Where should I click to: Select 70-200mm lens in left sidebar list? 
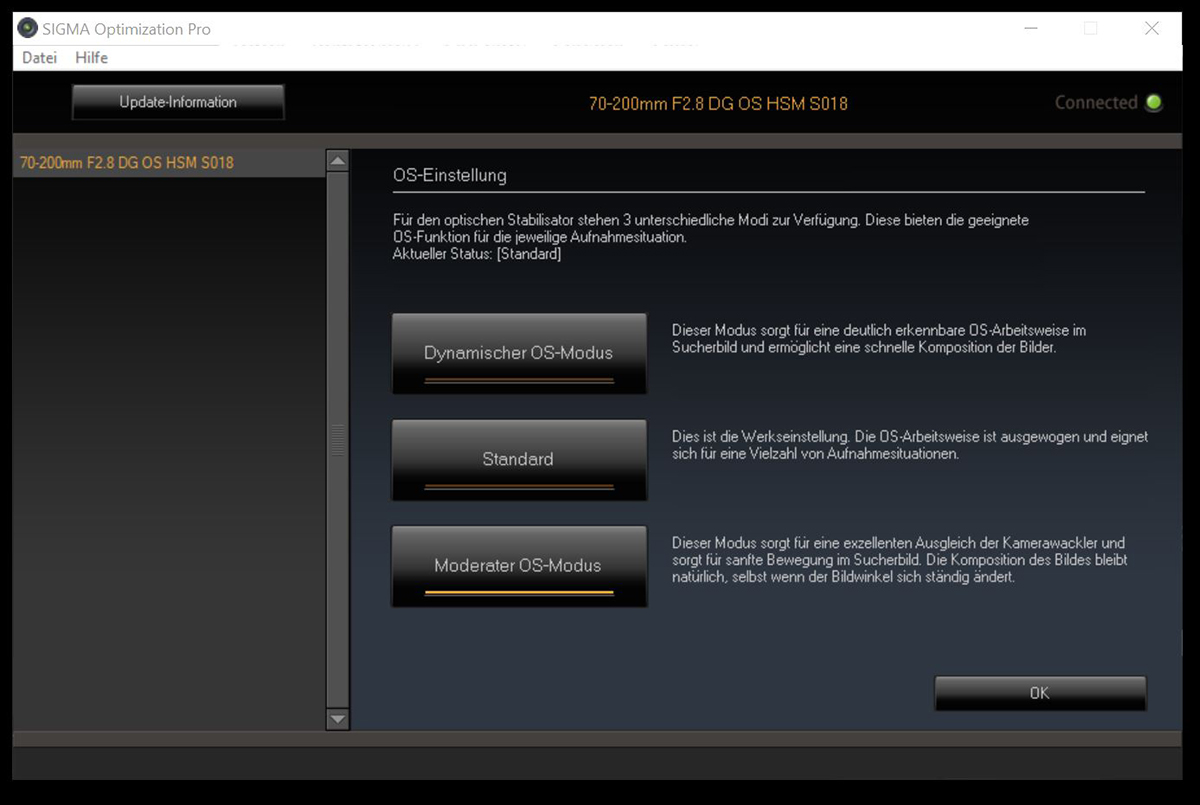[x=127, y=162]
